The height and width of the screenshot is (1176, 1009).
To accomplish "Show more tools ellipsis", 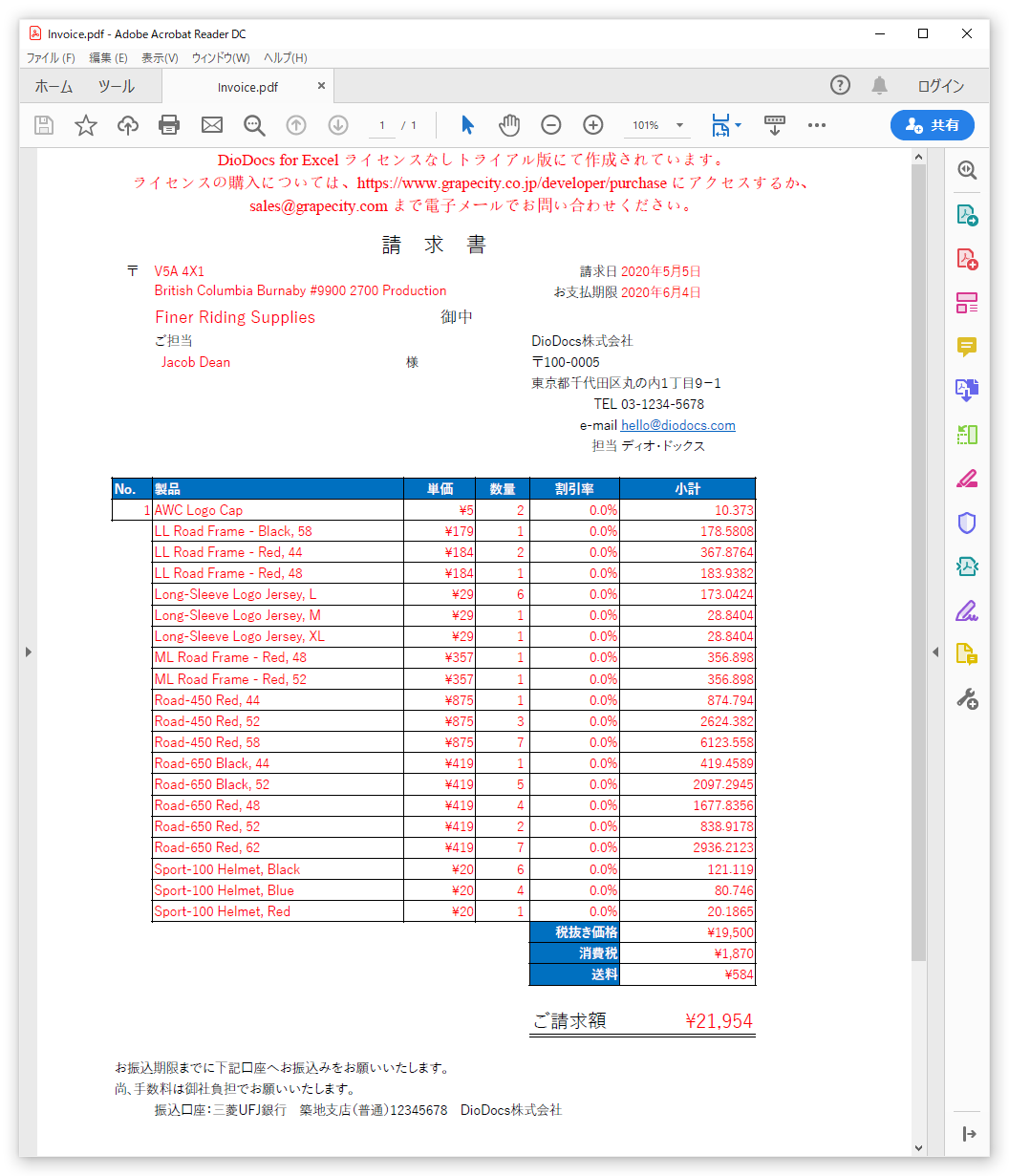I will pyautogui.click(x=817, y=125).
